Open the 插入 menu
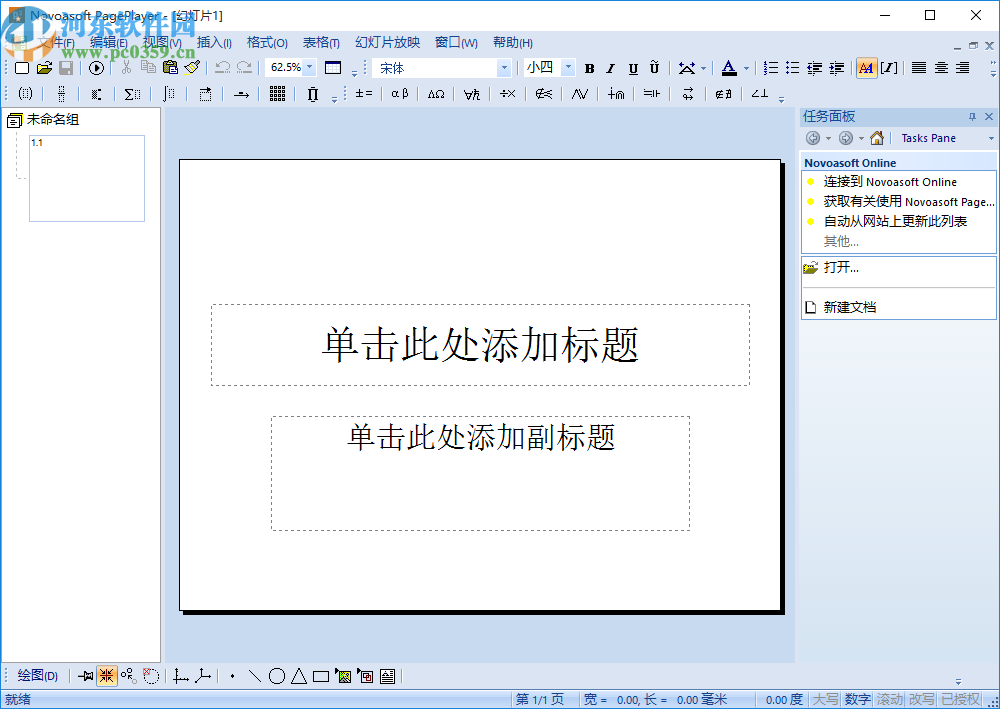The image size is (1000, 709). point(214,42)
